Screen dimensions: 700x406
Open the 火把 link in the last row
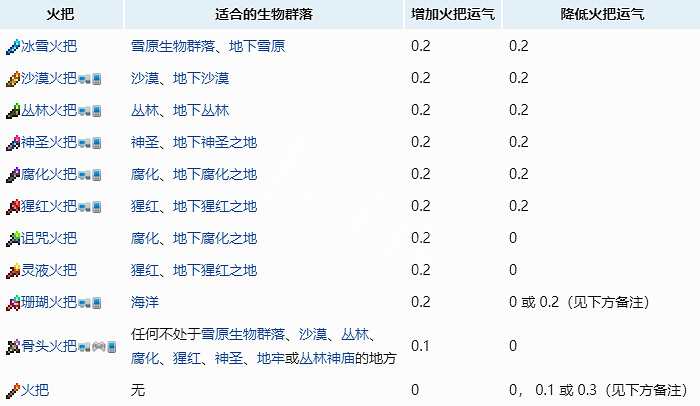click(35, 390)
